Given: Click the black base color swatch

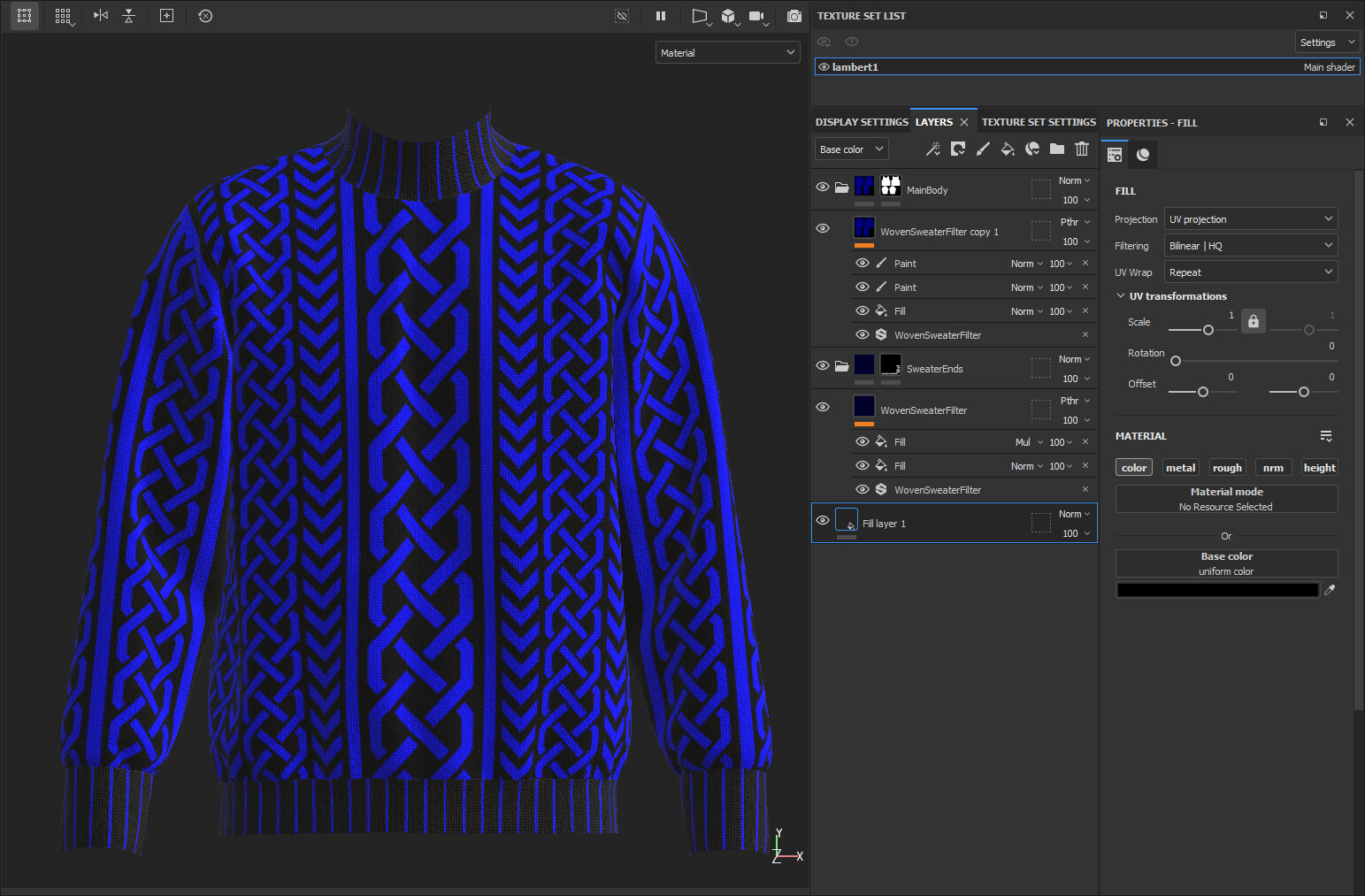Looking at the screenshot, I should coord(1217,589).
